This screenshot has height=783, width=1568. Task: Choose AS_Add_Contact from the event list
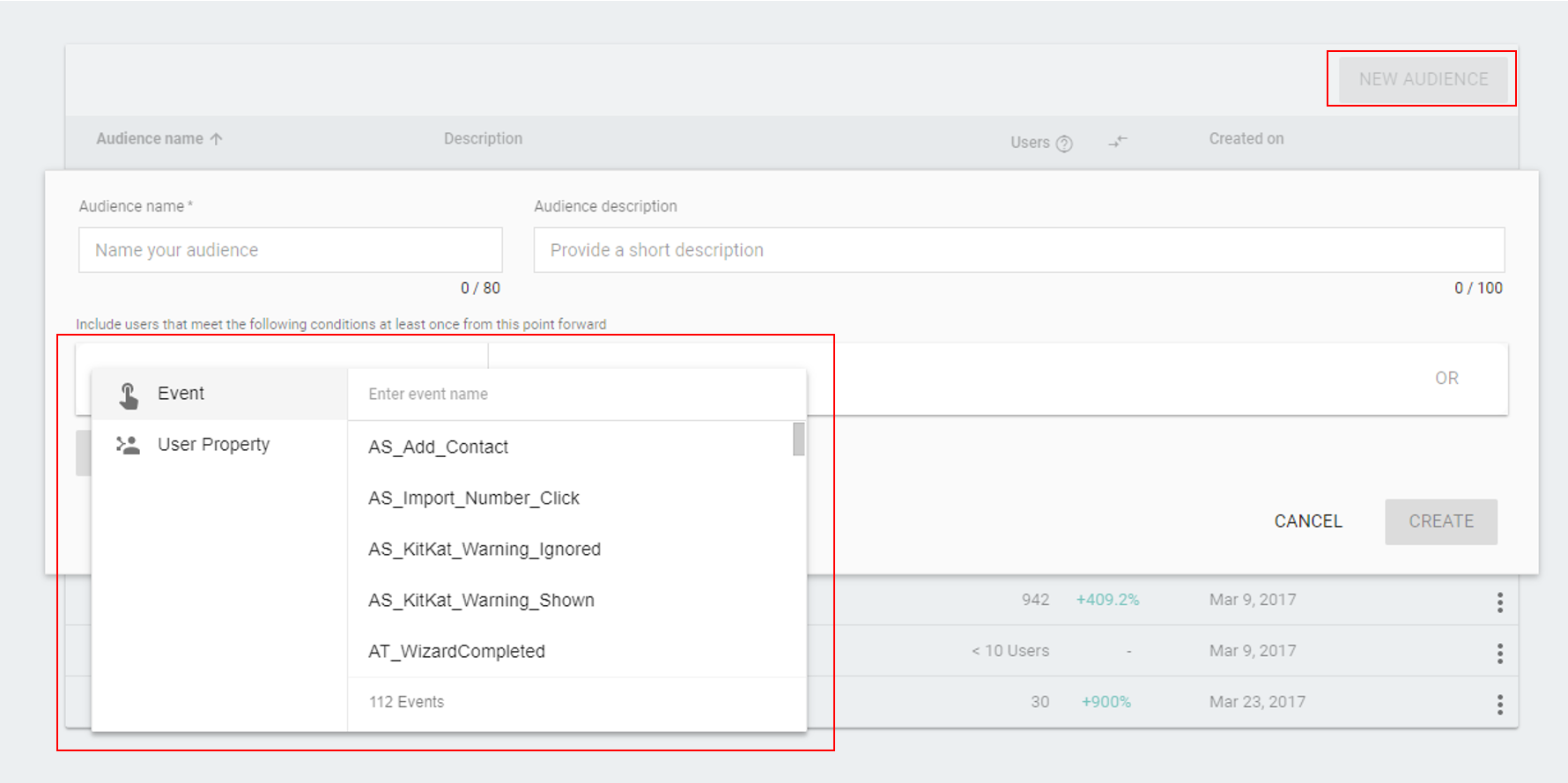tap(438, 447)
